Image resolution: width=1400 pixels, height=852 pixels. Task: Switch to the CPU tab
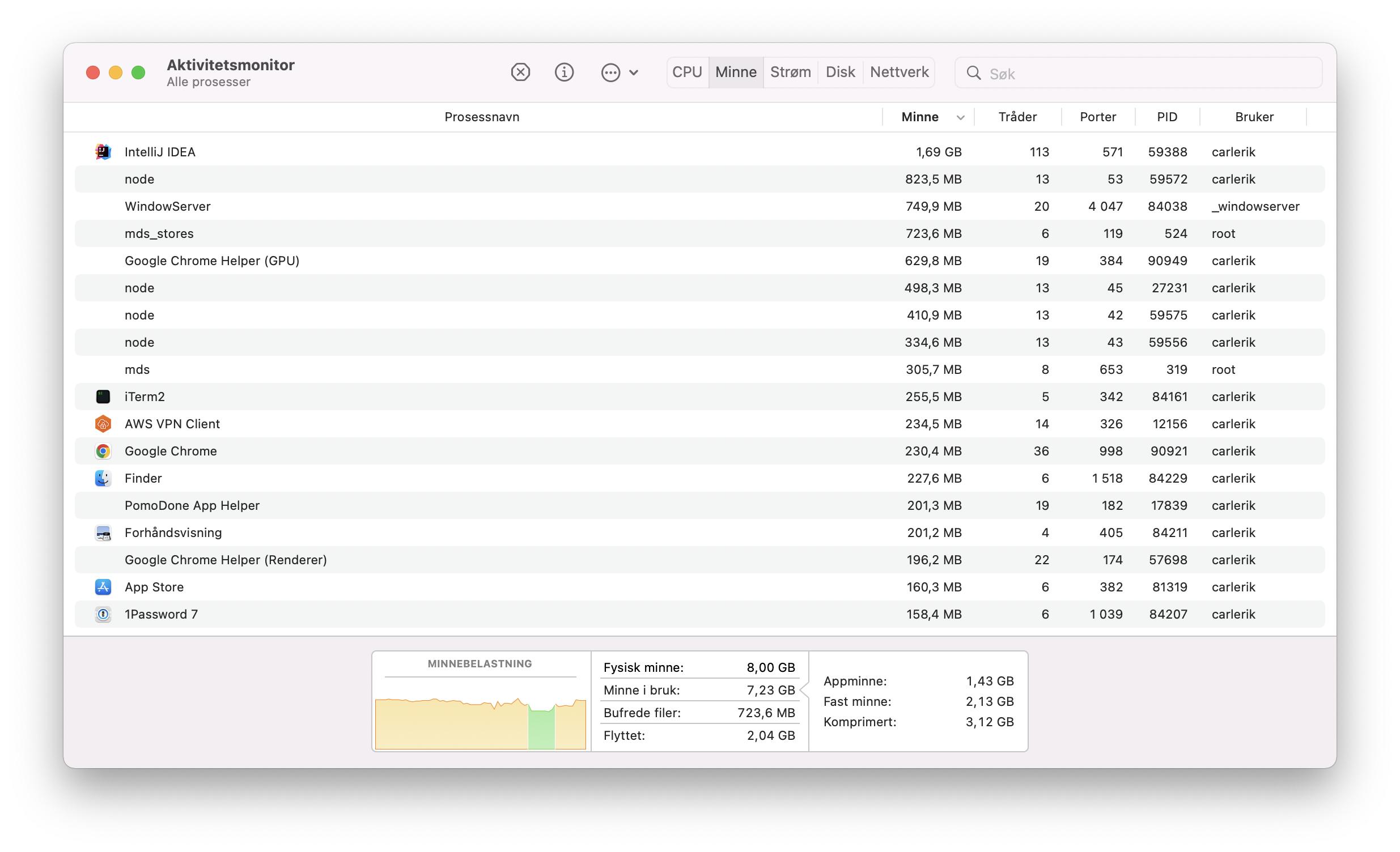687,72
